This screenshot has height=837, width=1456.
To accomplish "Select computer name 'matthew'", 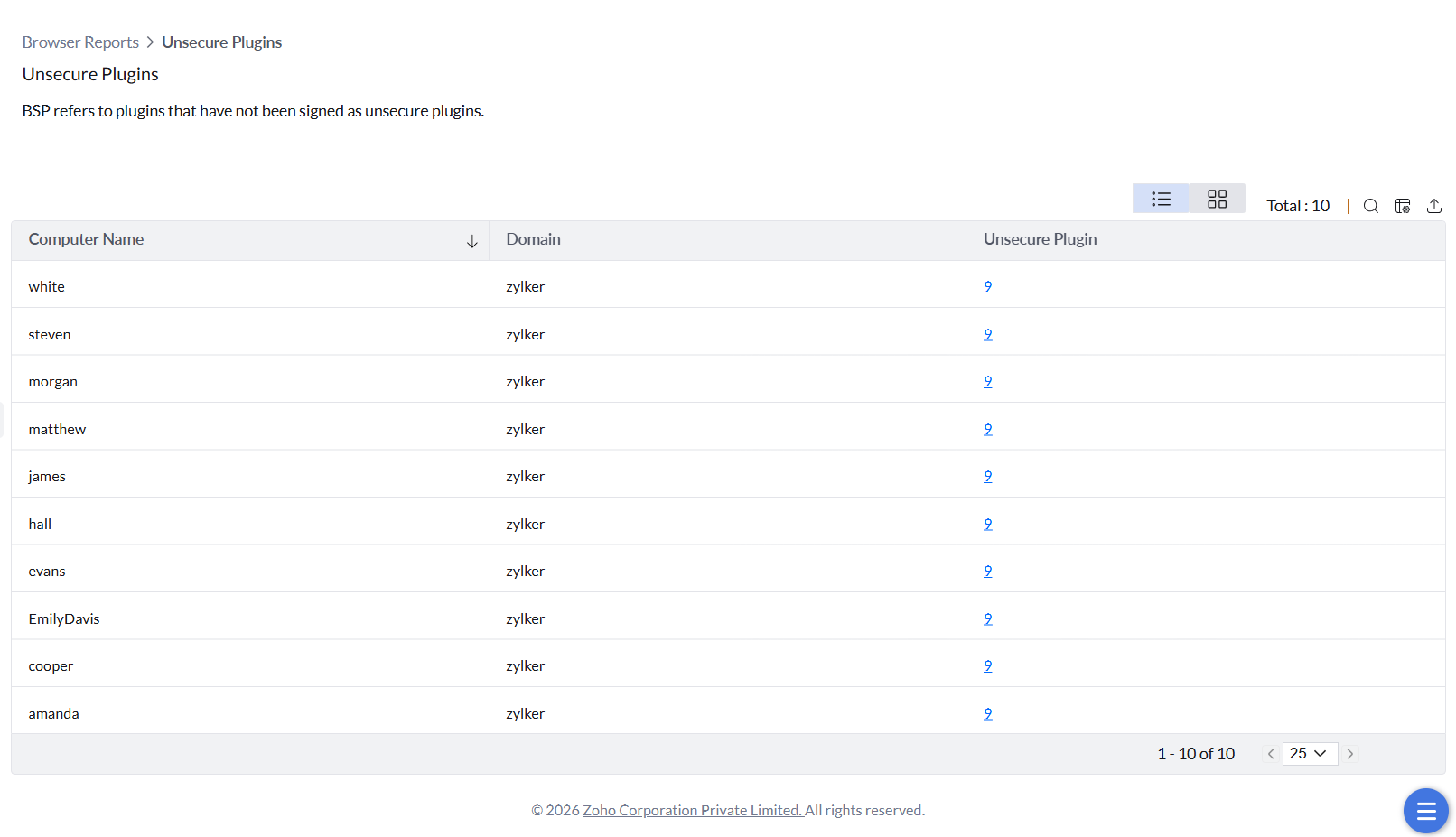I will pyautogui.click(x=57, y=430).
